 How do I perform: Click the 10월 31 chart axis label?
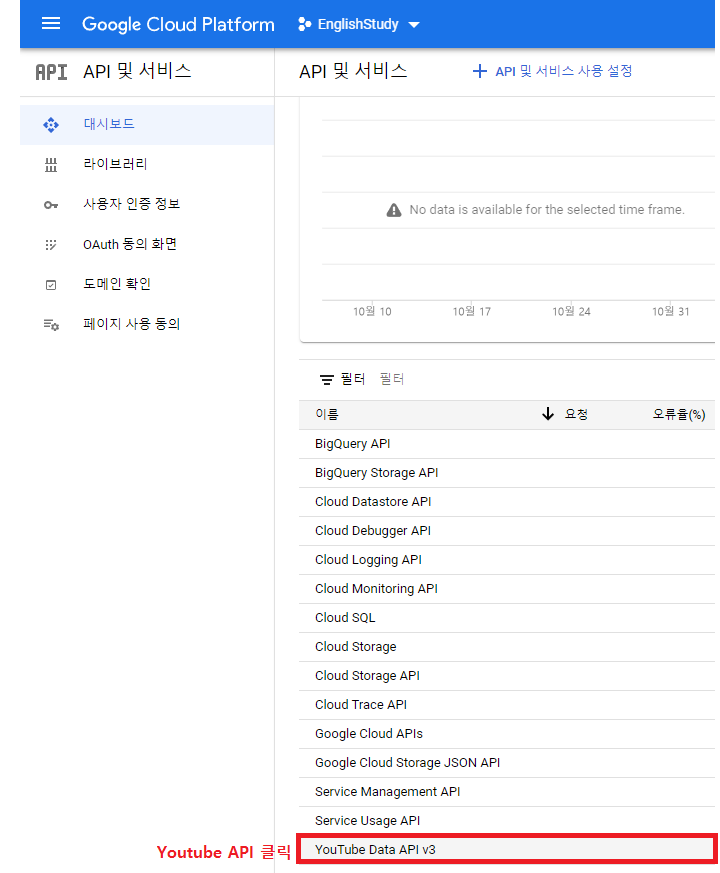(671, 311)
